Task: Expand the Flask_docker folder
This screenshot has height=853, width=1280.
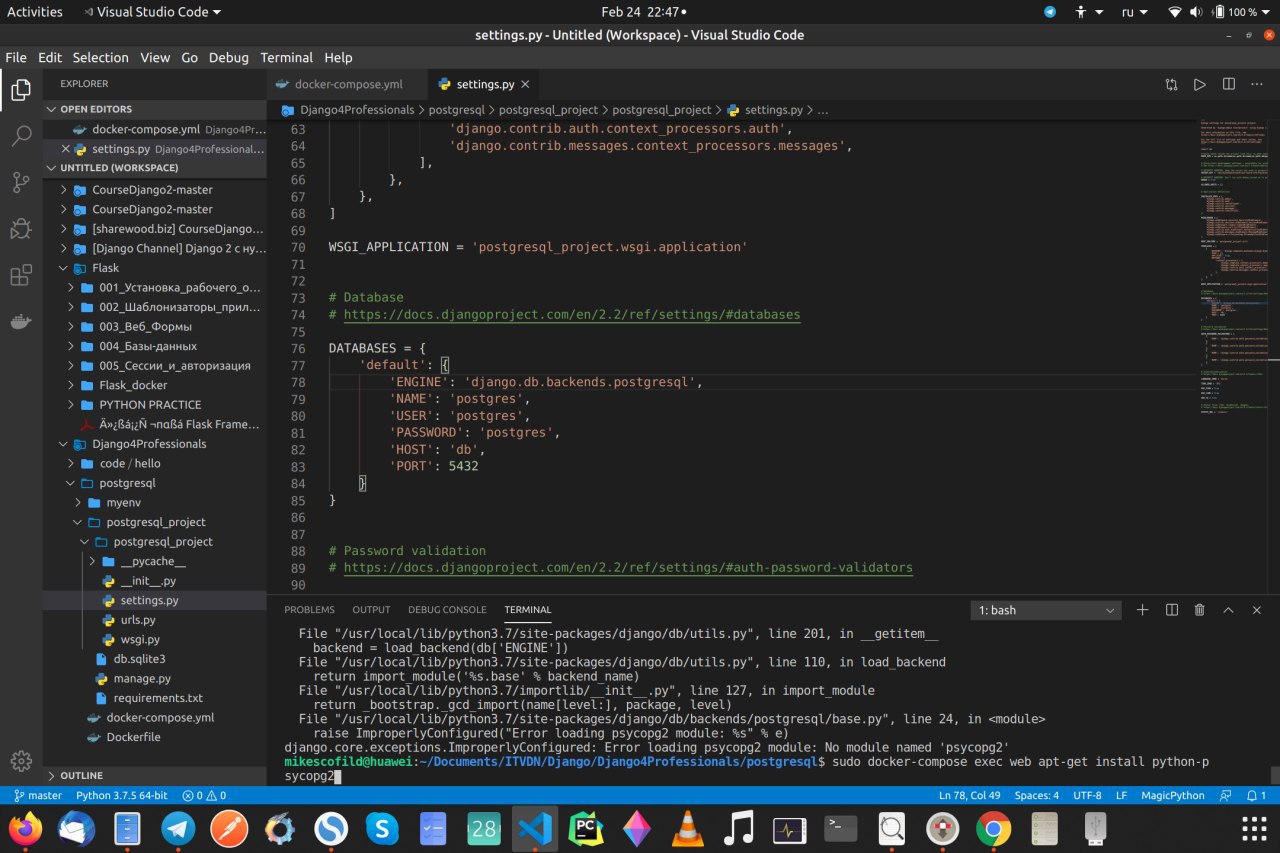Action: (x=155, y=385)
